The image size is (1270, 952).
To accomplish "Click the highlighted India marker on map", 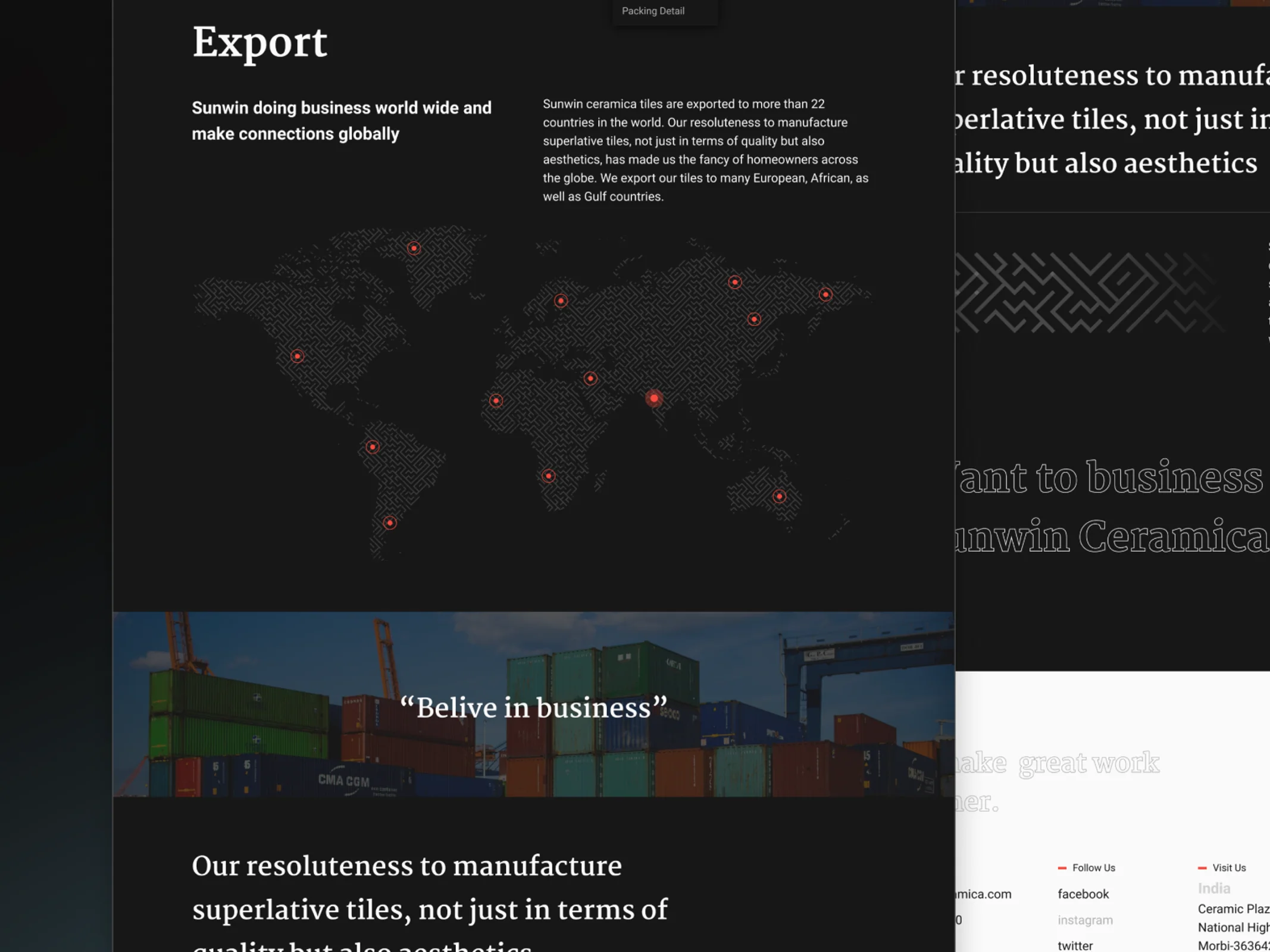I will [654, 398].
